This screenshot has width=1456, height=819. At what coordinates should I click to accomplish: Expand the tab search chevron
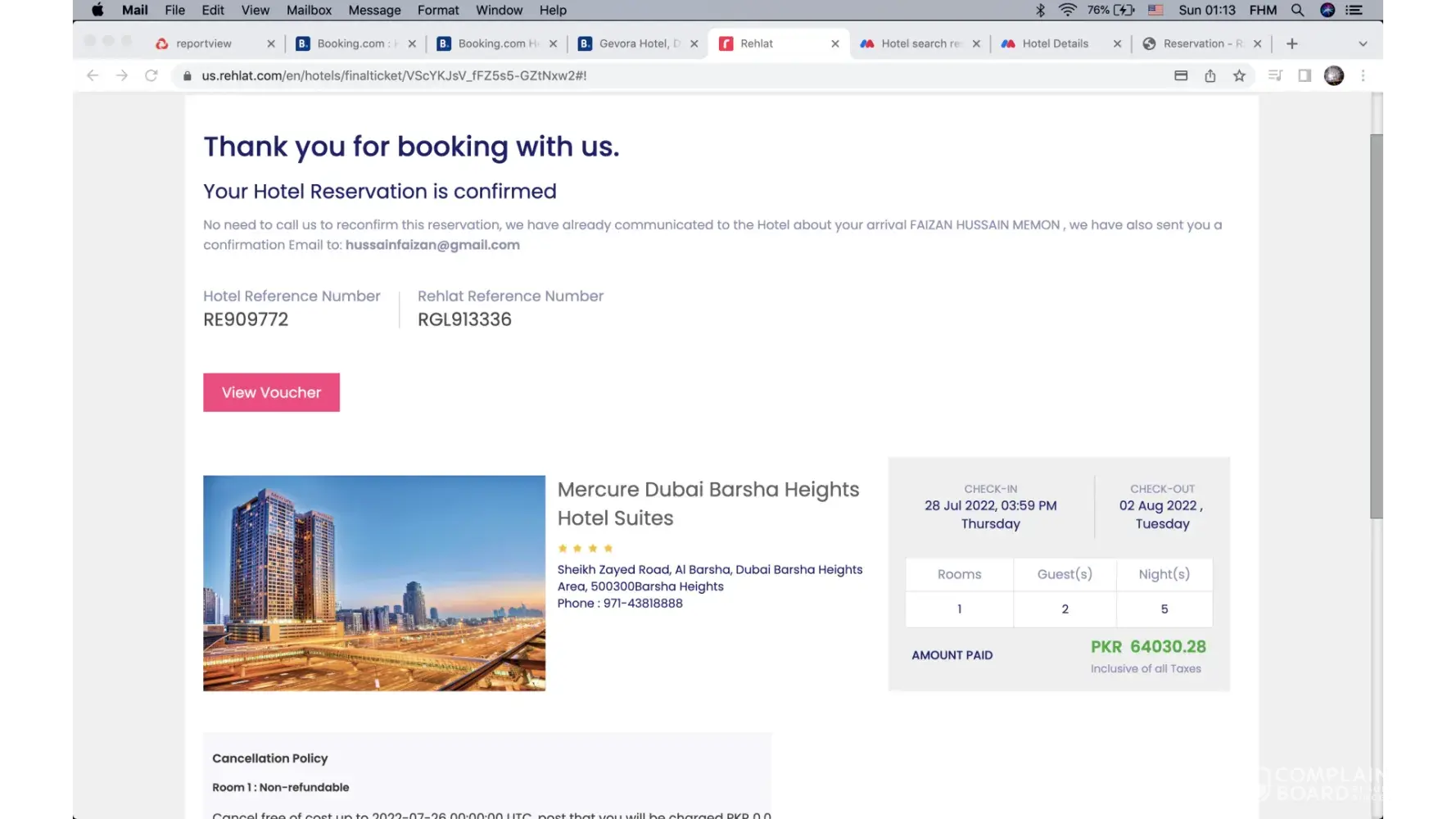[x=1363, y=43]
